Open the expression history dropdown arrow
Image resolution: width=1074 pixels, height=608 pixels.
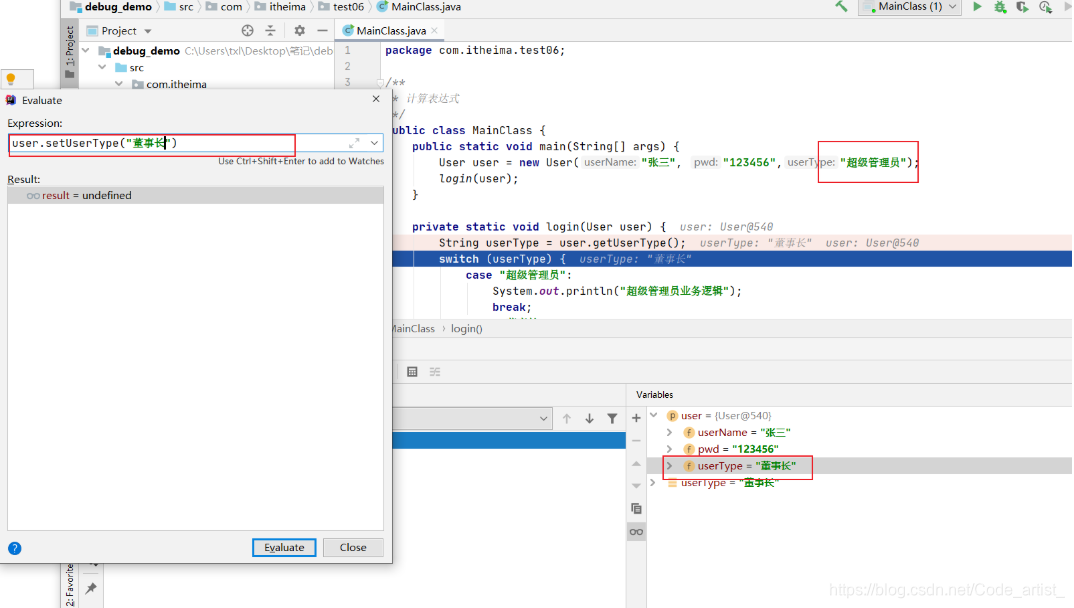point(375,143)
